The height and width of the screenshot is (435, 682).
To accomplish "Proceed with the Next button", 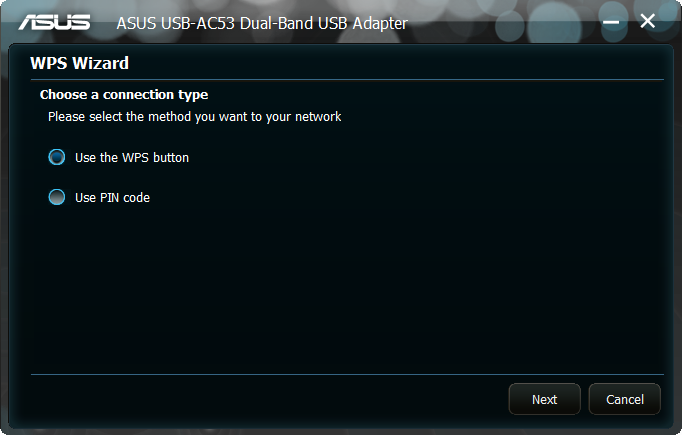I will pyautogui.click(x=545, y=399).
